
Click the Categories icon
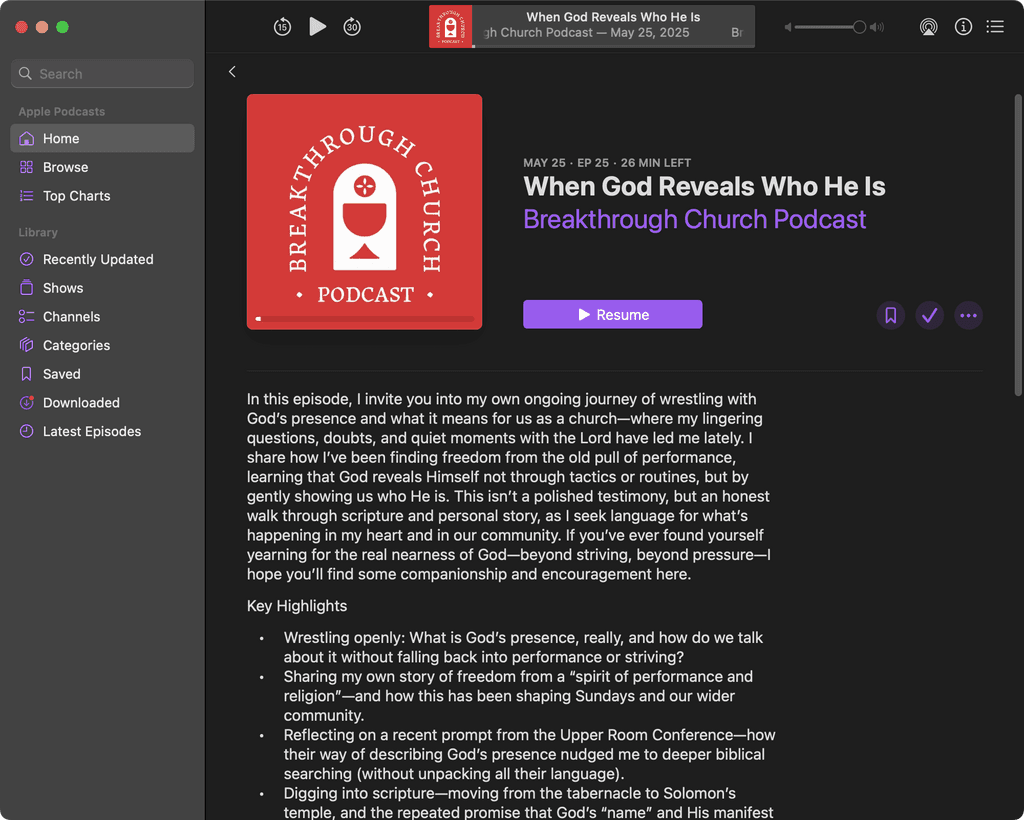click(x=26, y=345)
